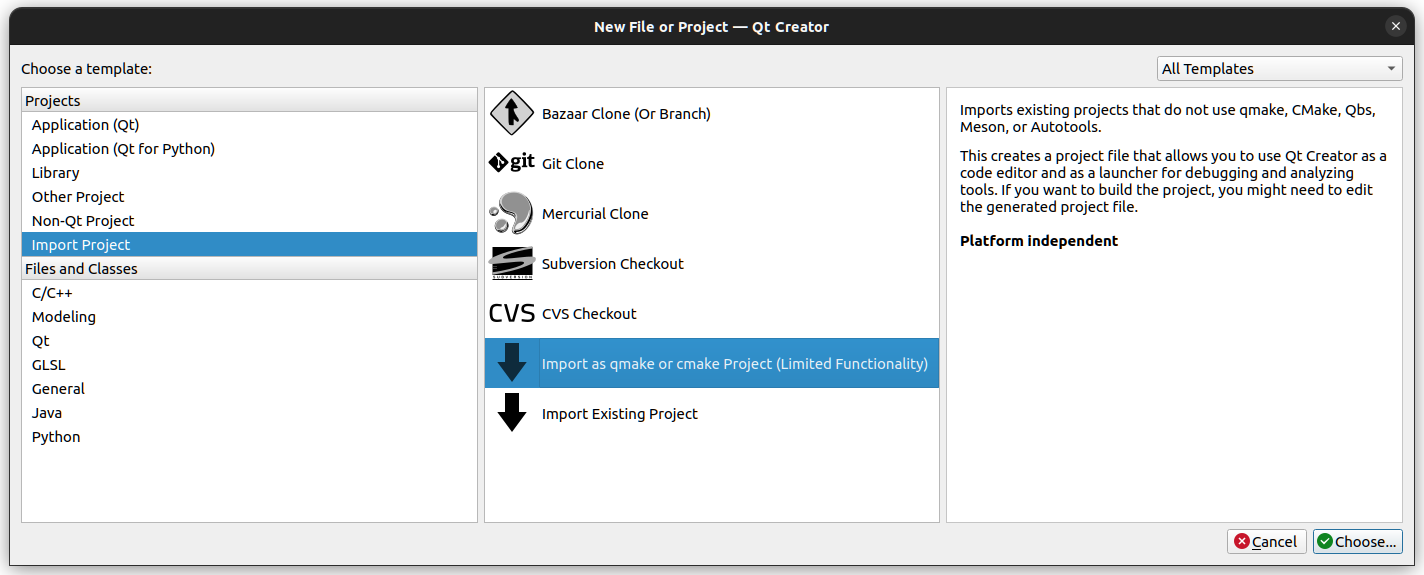Click the Git logo icon
The image size is (1424, 575).
click(512, 163)
